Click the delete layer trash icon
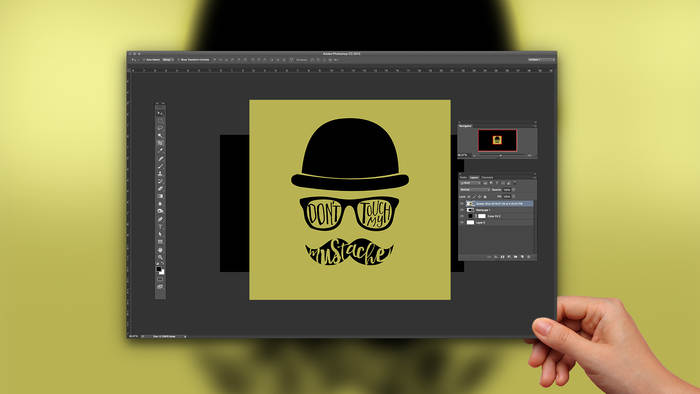 (x=529, y=257)
